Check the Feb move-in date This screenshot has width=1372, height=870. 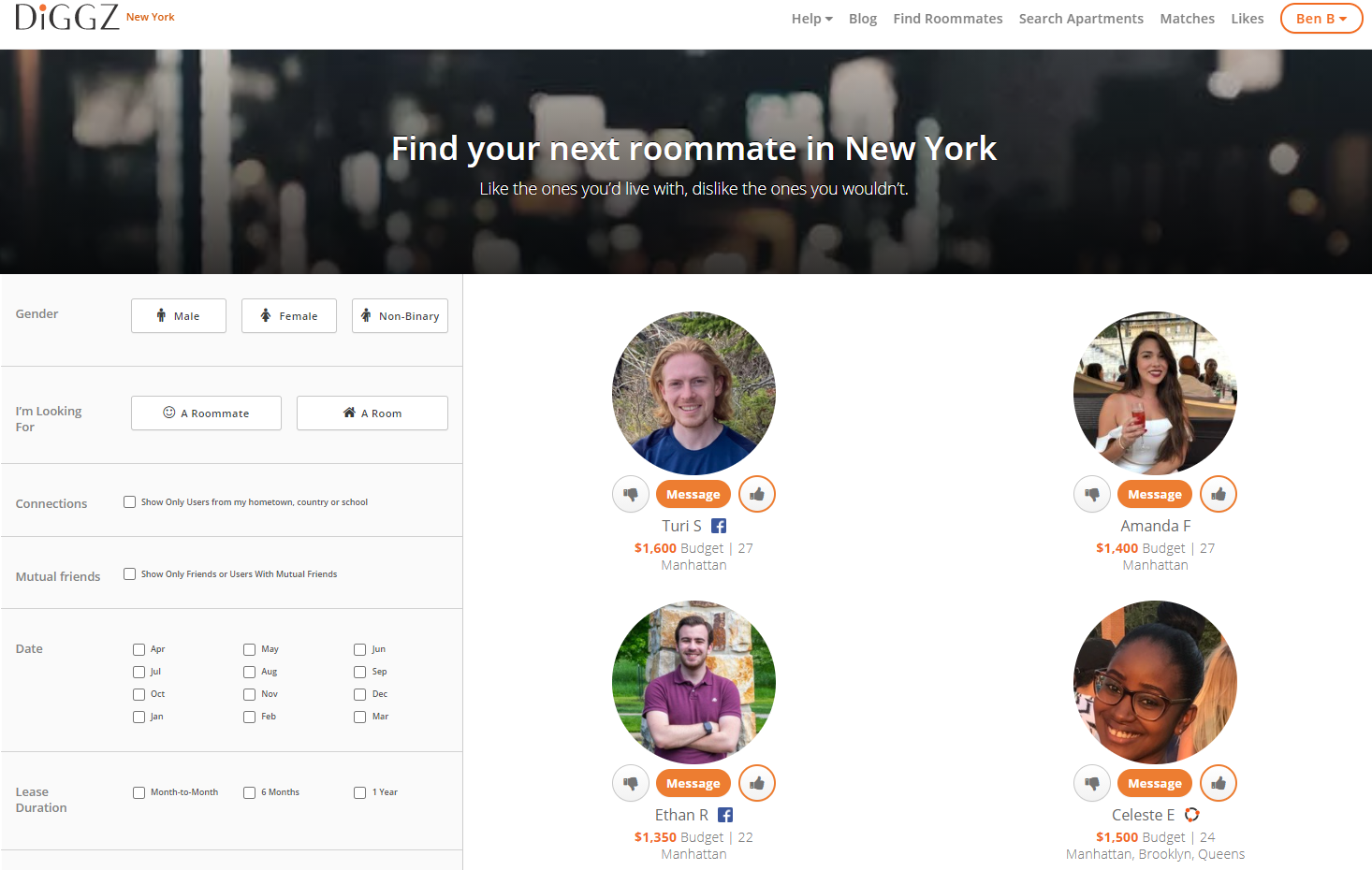click(x=250, y=717)
